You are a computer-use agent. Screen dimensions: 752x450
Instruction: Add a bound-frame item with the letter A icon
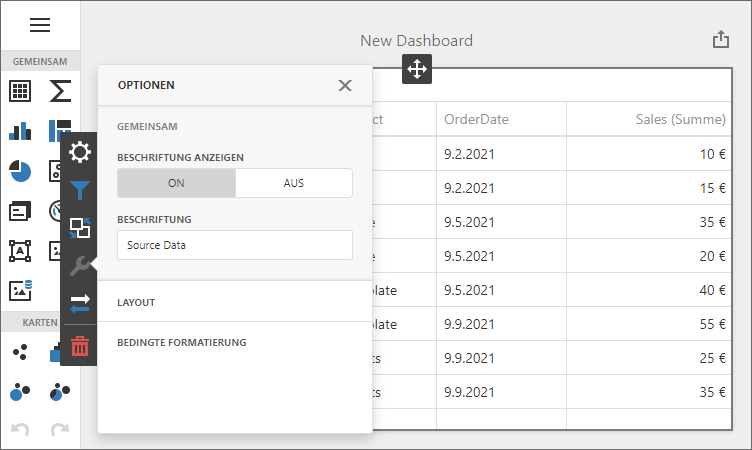coord(20,250)
